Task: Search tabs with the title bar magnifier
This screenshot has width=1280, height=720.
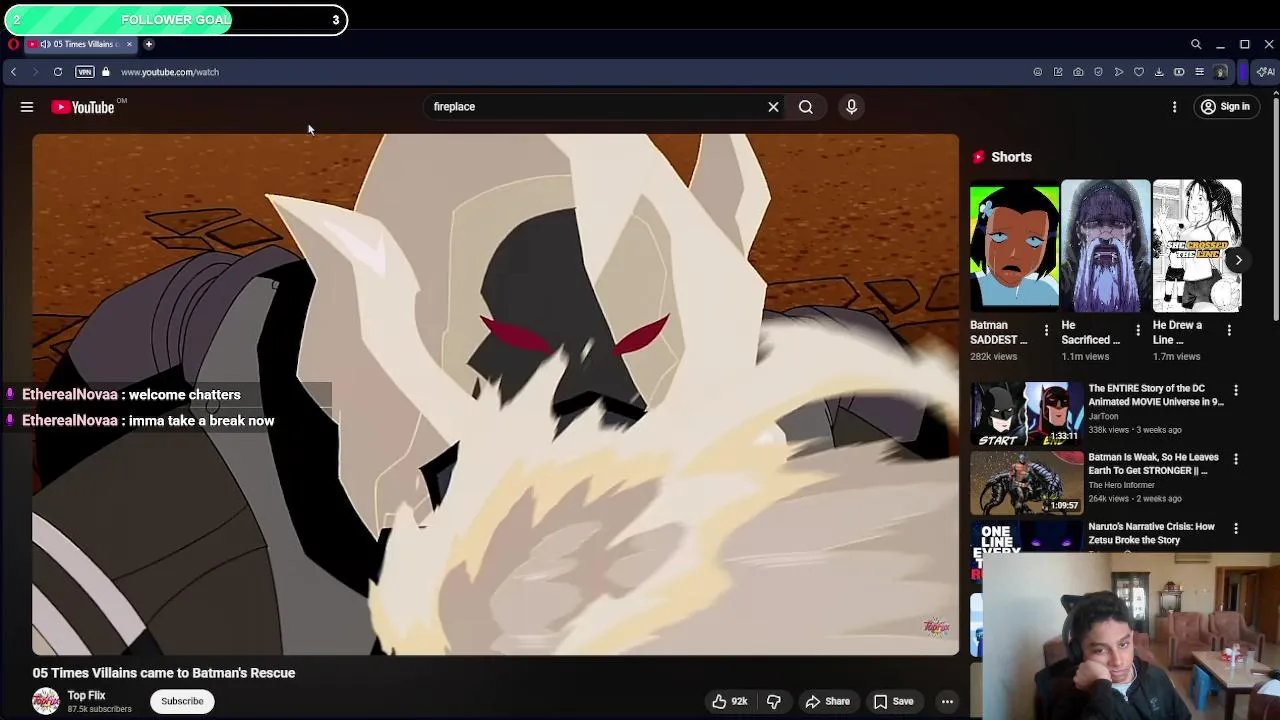Action: (1196, 44)
